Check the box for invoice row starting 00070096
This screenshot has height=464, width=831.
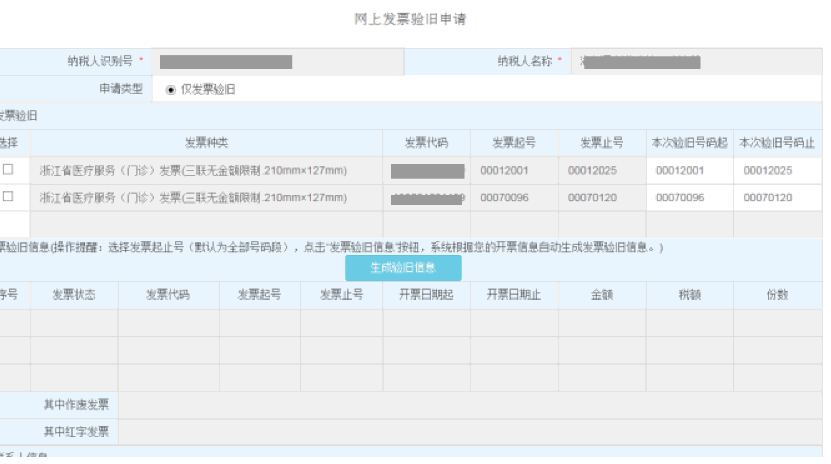pos(8,197)
